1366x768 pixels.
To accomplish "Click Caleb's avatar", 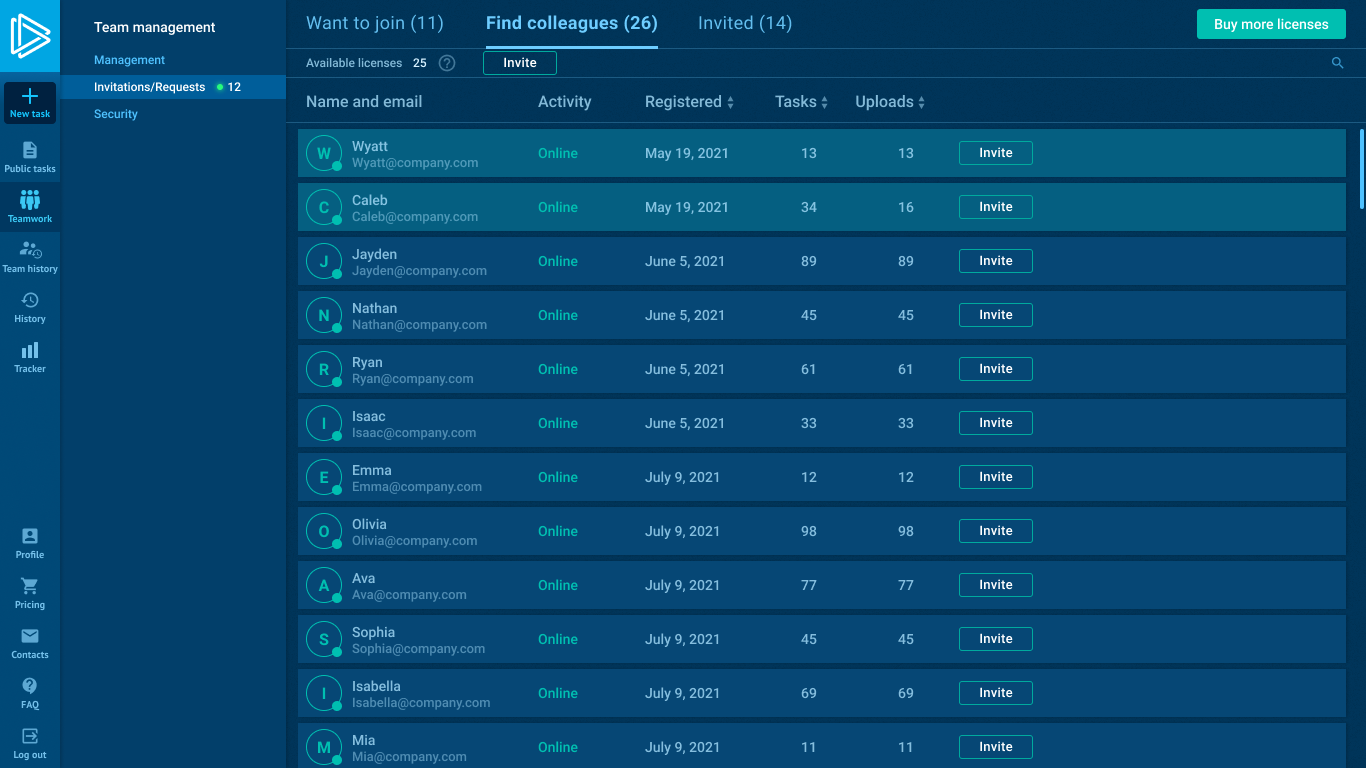I will 324,207.
